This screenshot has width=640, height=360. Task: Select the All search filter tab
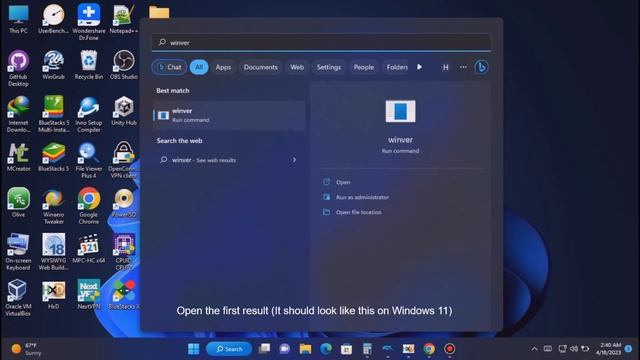point(199,67)
